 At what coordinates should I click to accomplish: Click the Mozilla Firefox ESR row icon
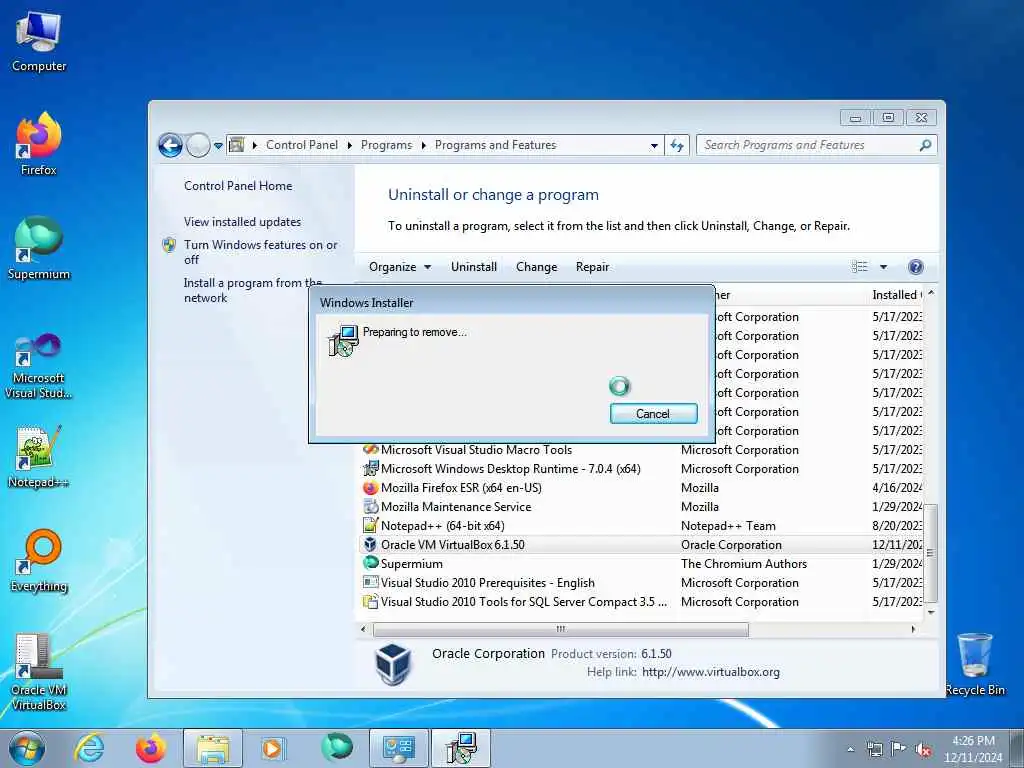click(x=370, y=488)
